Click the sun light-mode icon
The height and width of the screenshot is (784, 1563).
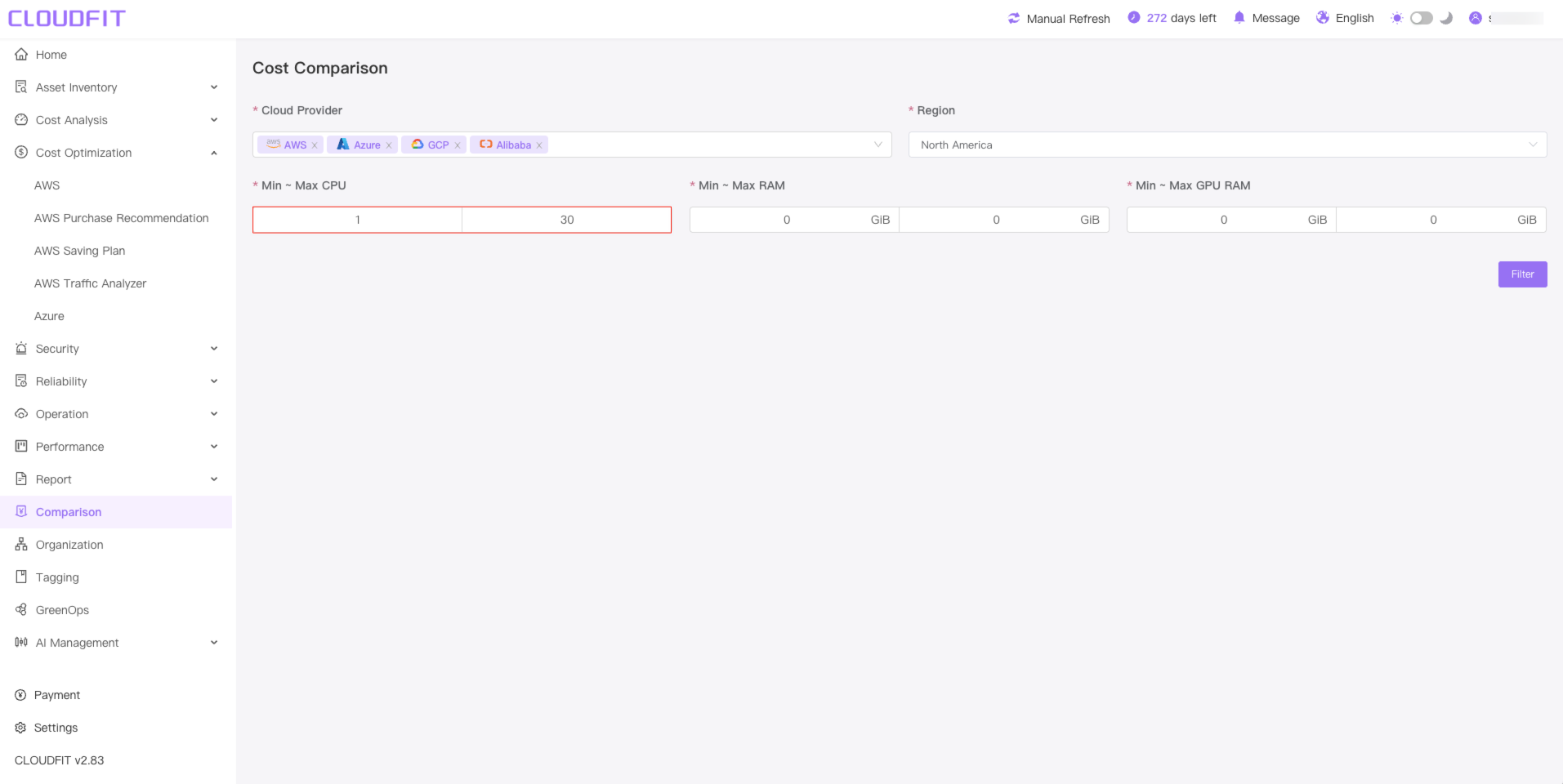tap(1397, 18)
